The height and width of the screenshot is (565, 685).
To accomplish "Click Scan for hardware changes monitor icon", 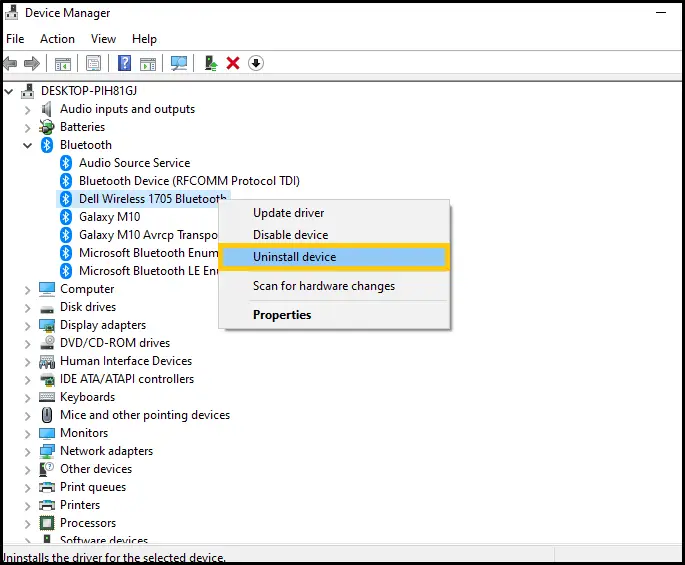I will (179, 64).
